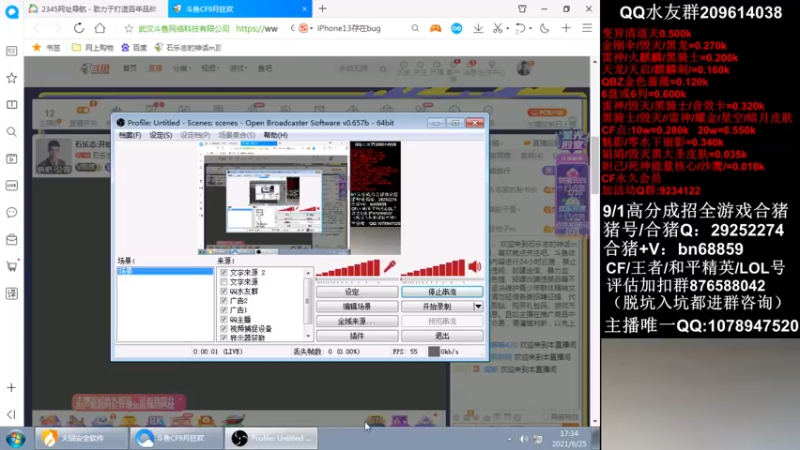Open a new browser tab
Screen dimensions: 800x450
pos(322,9)
